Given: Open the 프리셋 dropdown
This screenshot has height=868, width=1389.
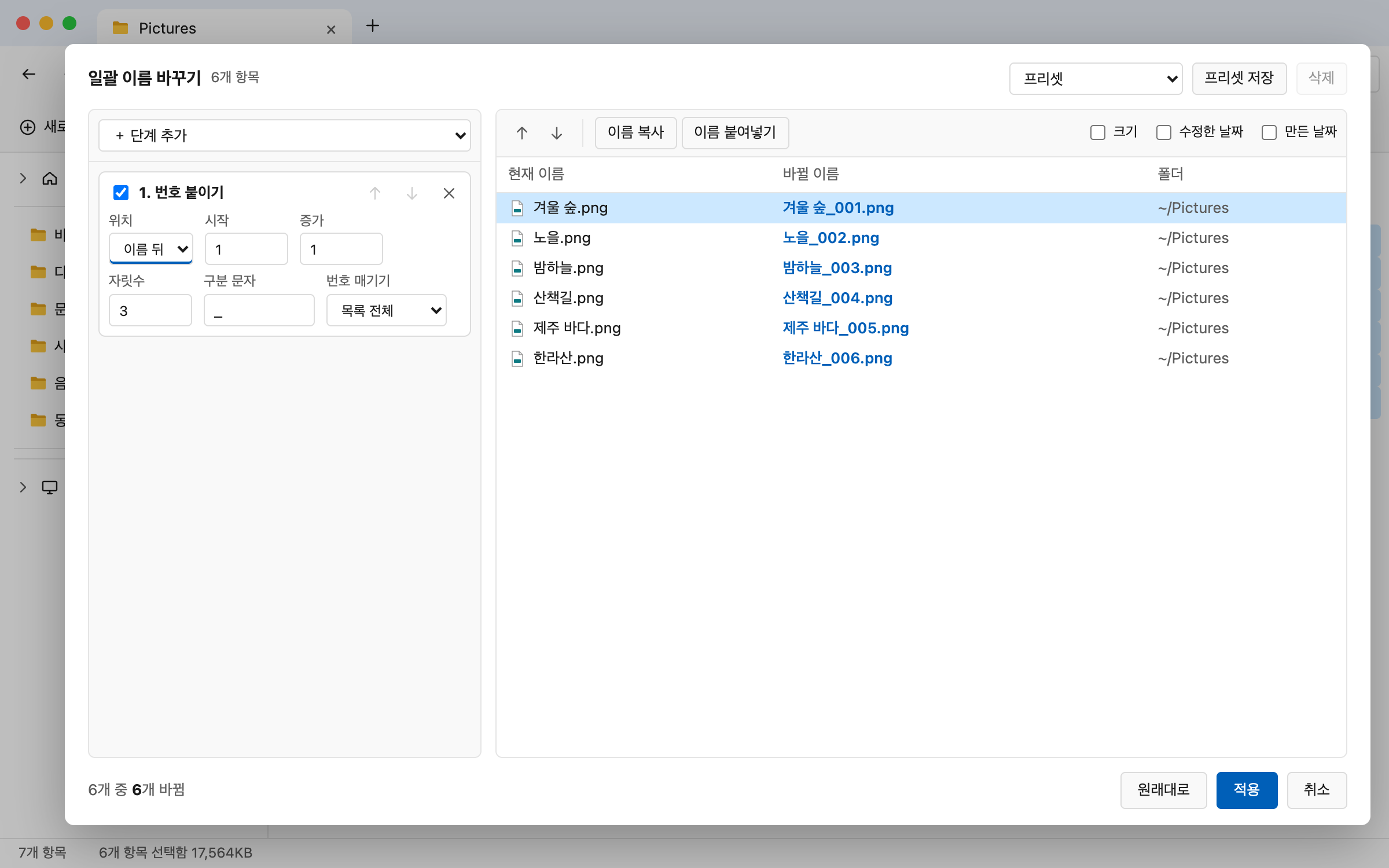Looking at the screenshot, I should pyautogui.click(x=1096, y=79).
